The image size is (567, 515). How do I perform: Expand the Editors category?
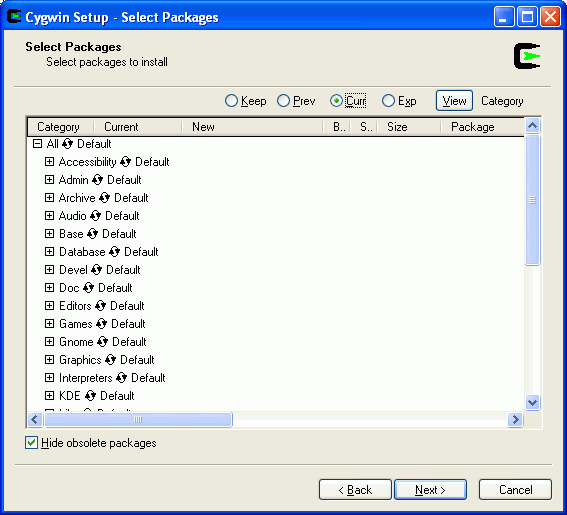[x=49, y=306]
